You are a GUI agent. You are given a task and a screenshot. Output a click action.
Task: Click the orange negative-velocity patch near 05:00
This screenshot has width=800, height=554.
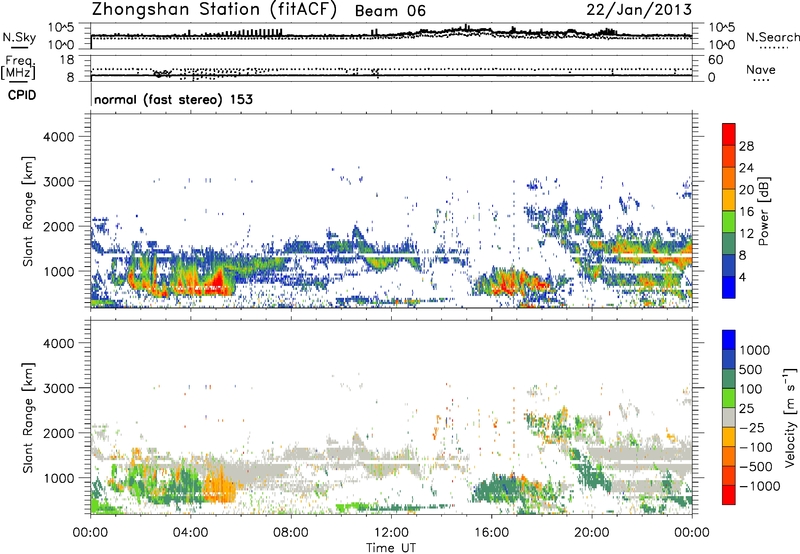(x=219, y=485)
